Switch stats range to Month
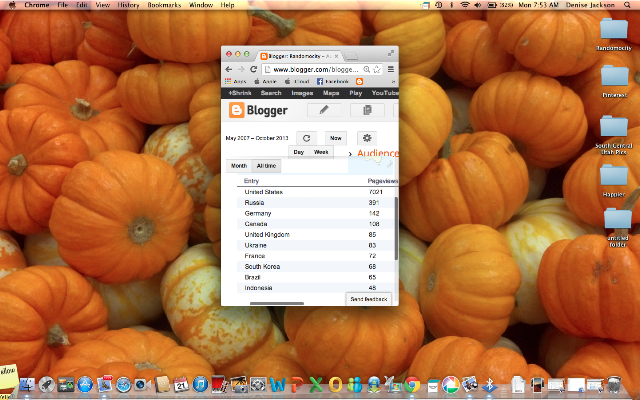 pos(239,166)
